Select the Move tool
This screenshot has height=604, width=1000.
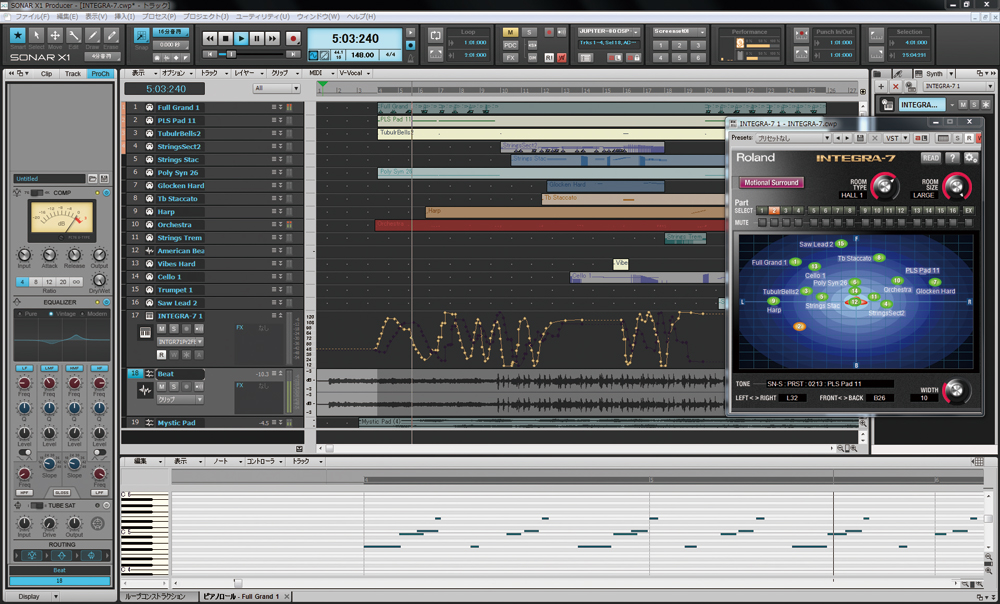(x=55, y=36)
